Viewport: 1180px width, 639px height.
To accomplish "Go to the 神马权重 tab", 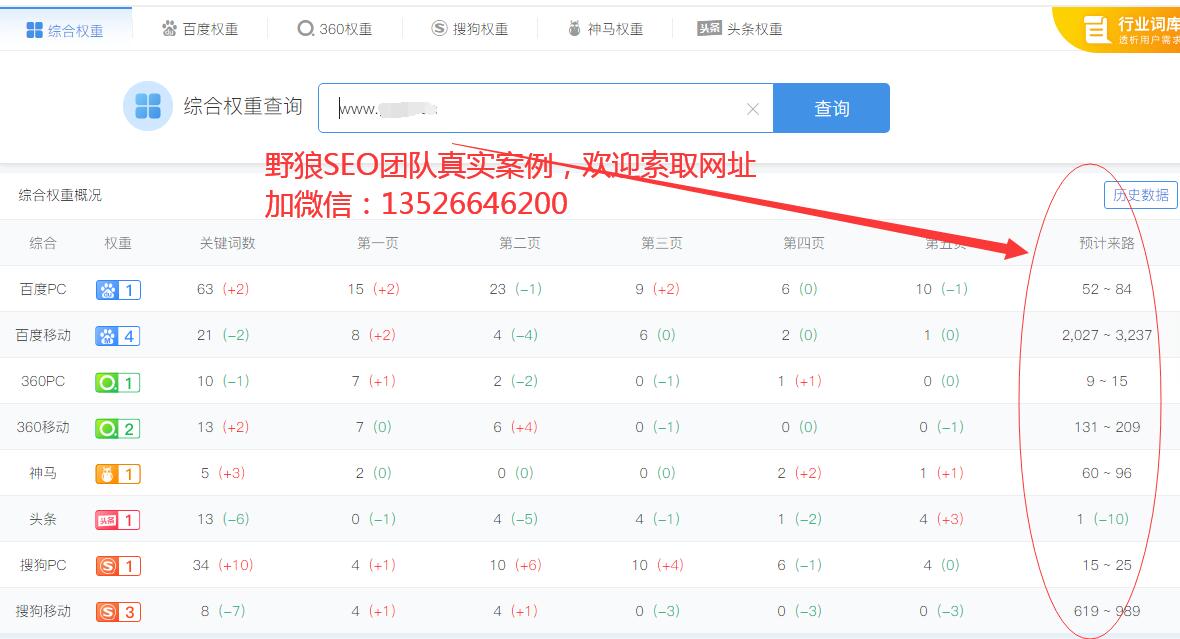I will 605,29.
